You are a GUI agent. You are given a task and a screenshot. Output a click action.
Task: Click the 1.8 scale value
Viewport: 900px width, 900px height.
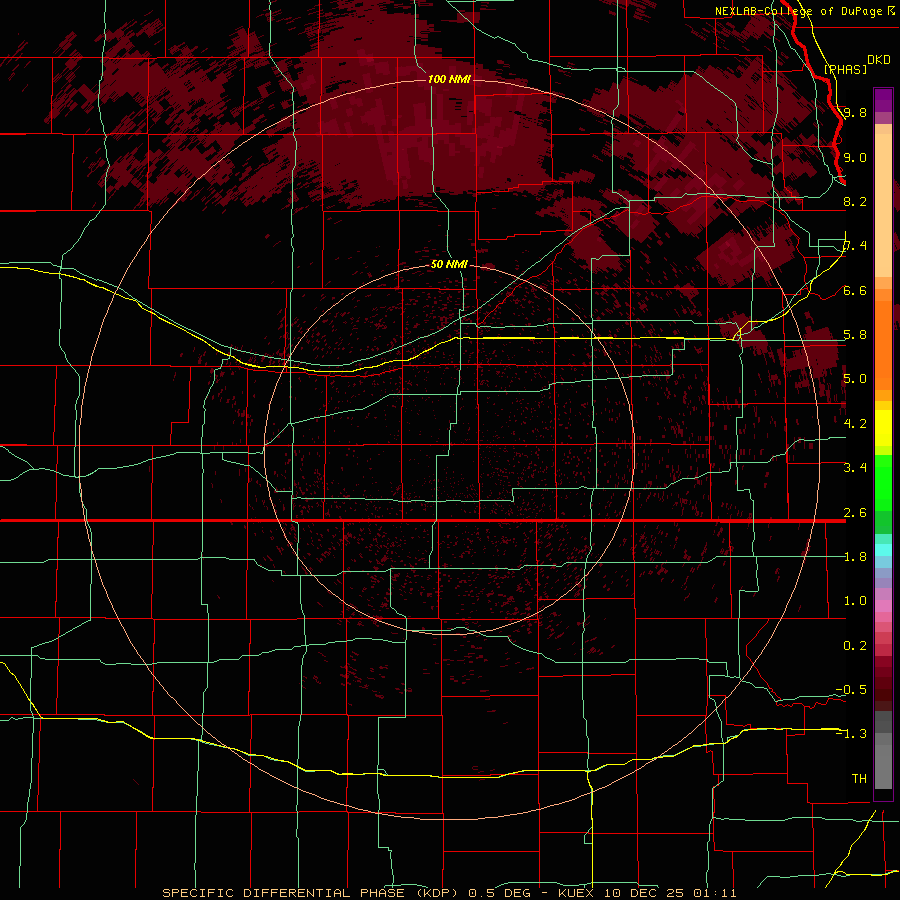coord(855,557)
